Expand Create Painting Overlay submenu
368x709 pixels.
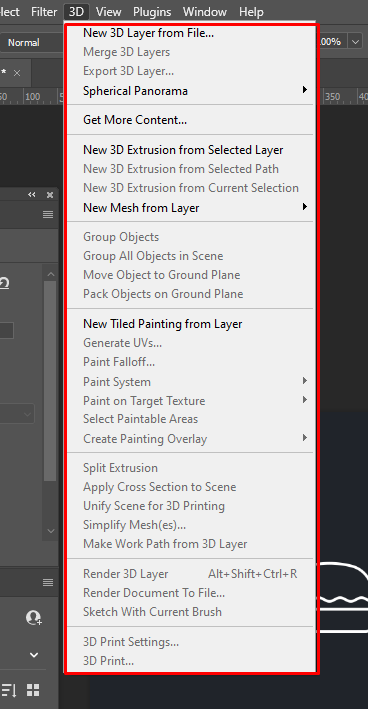(190, 439)
